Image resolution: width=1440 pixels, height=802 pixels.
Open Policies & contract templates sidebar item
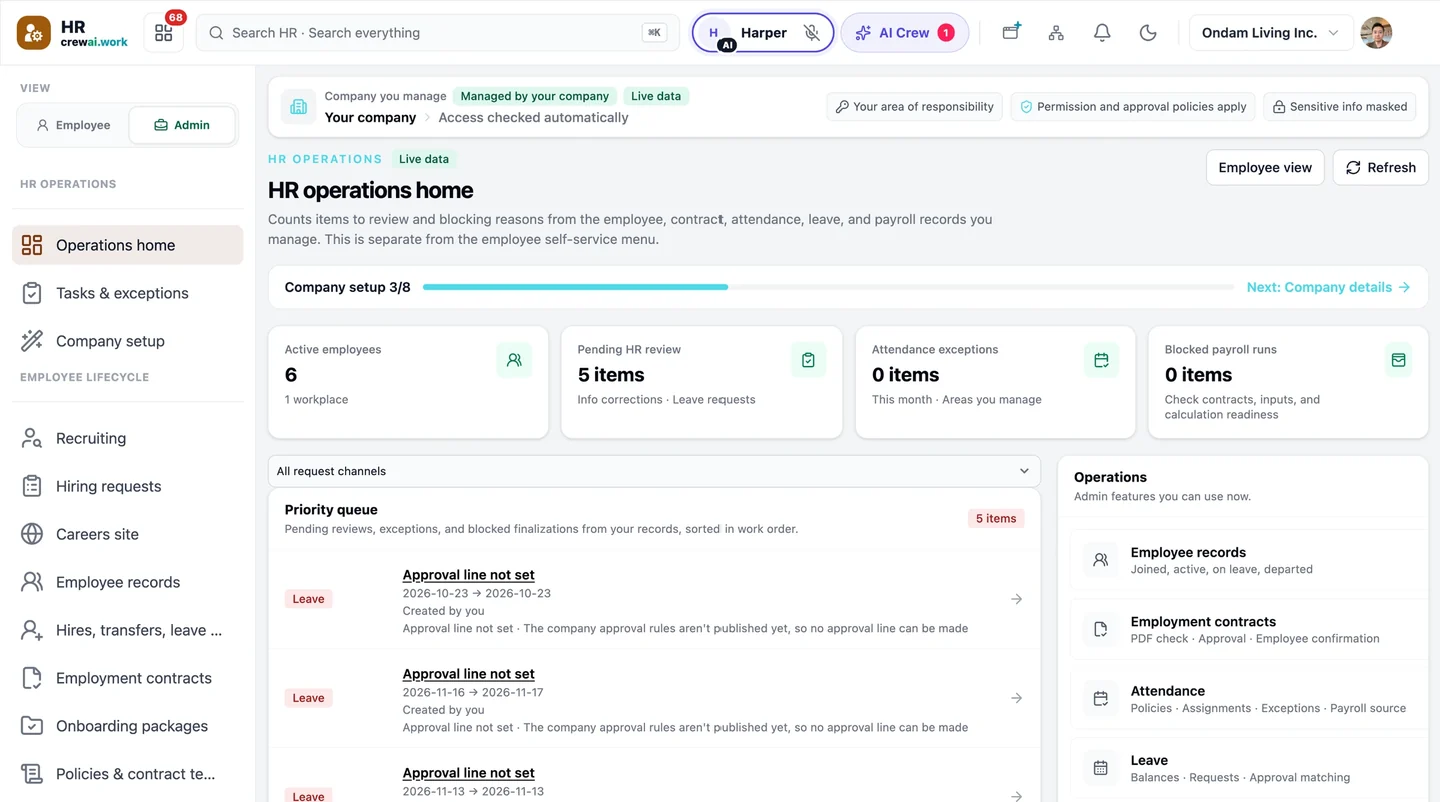click(x=127, y=774)
